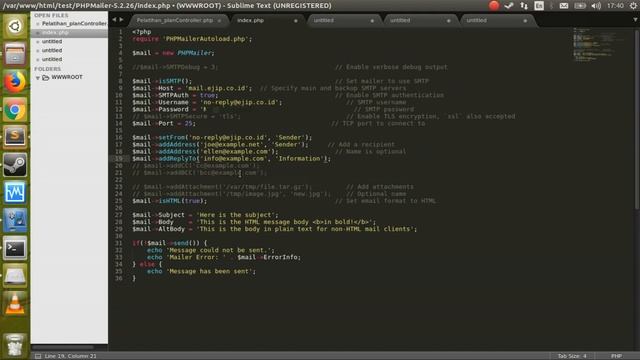The image size is (640, 360).
Task: Click the '$mail->isSMTP();' line
Action: point(162,81)
